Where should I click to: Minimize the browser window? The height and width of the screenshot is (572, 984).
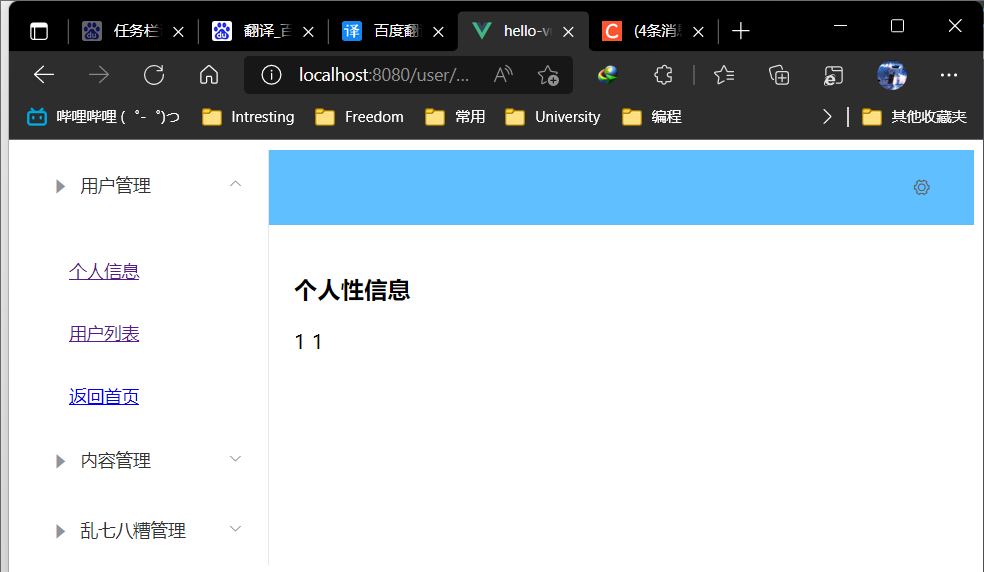tap(840, 26)
